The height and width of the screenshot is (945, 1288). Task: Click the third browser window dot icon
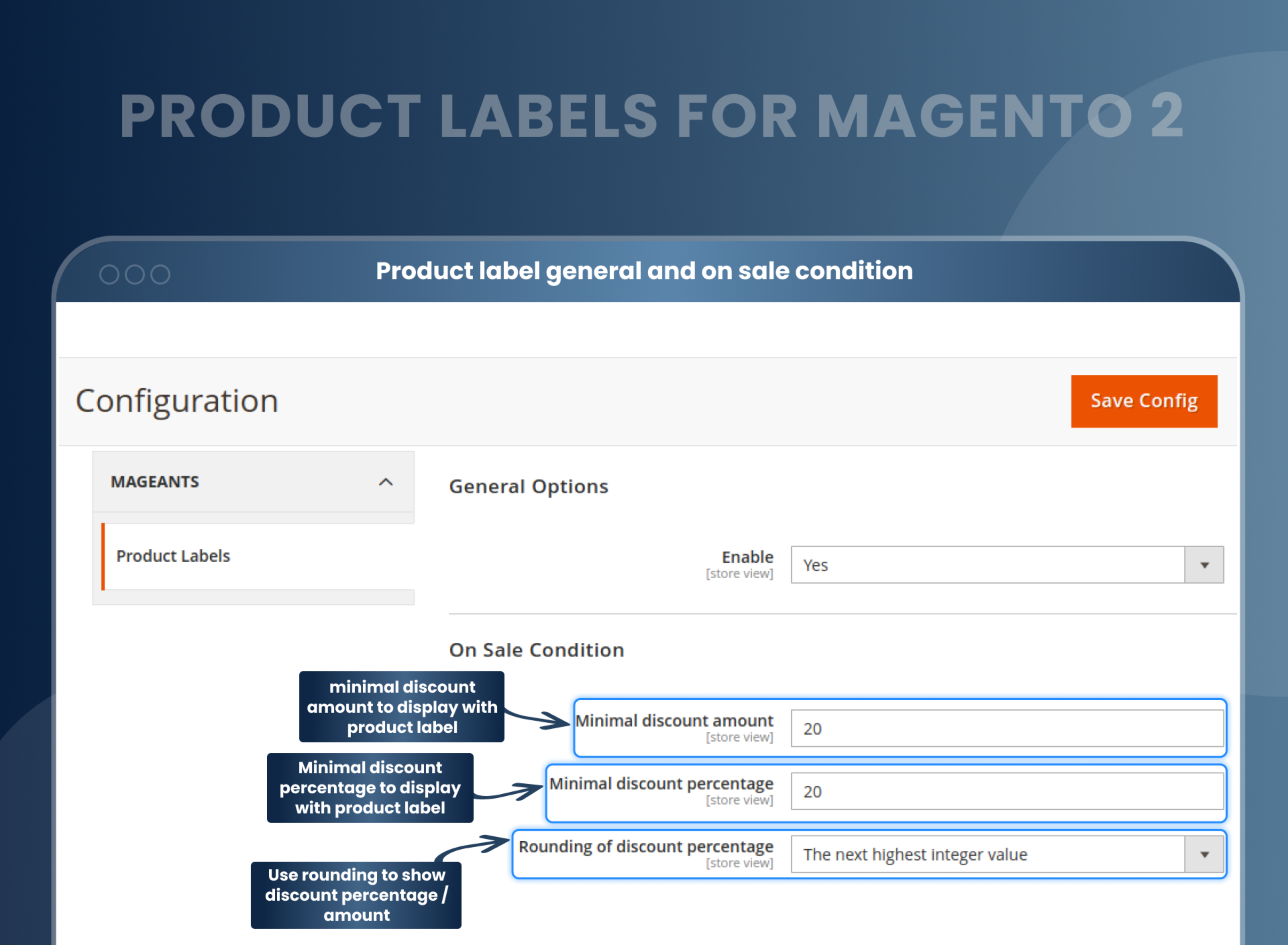161,275
